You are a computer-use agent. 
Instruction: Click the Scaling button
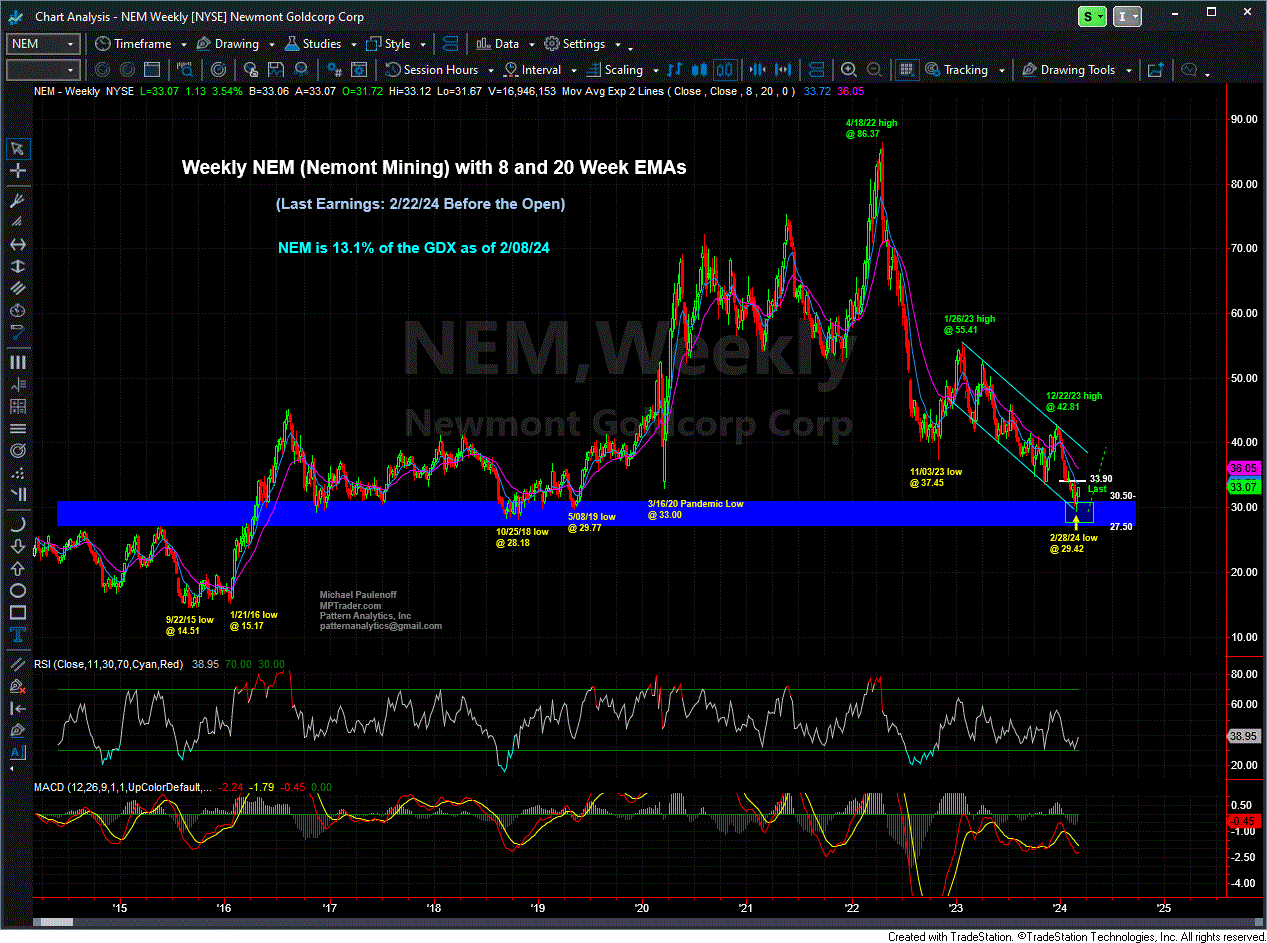(615, 70)
